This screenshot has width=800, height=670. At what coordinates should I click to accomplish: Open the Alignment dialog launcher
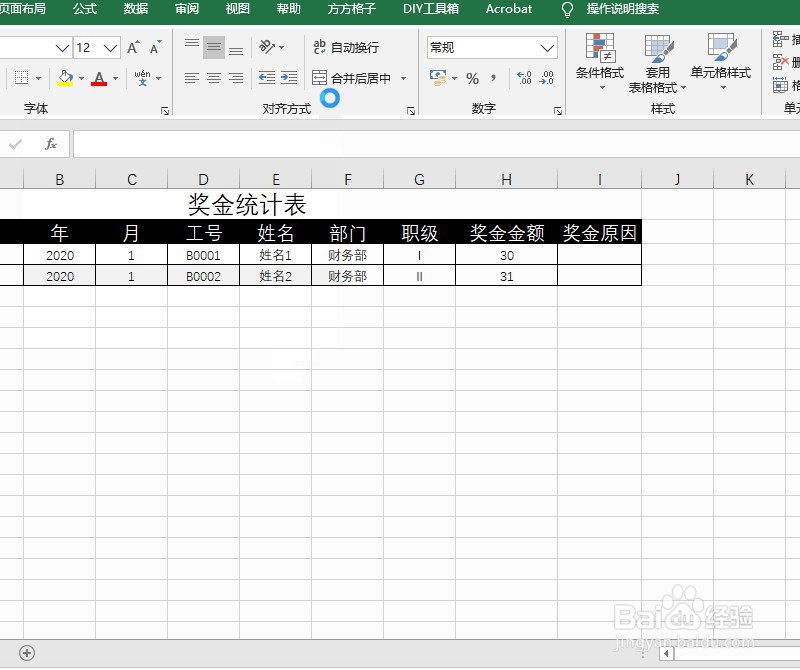point(410,112)
